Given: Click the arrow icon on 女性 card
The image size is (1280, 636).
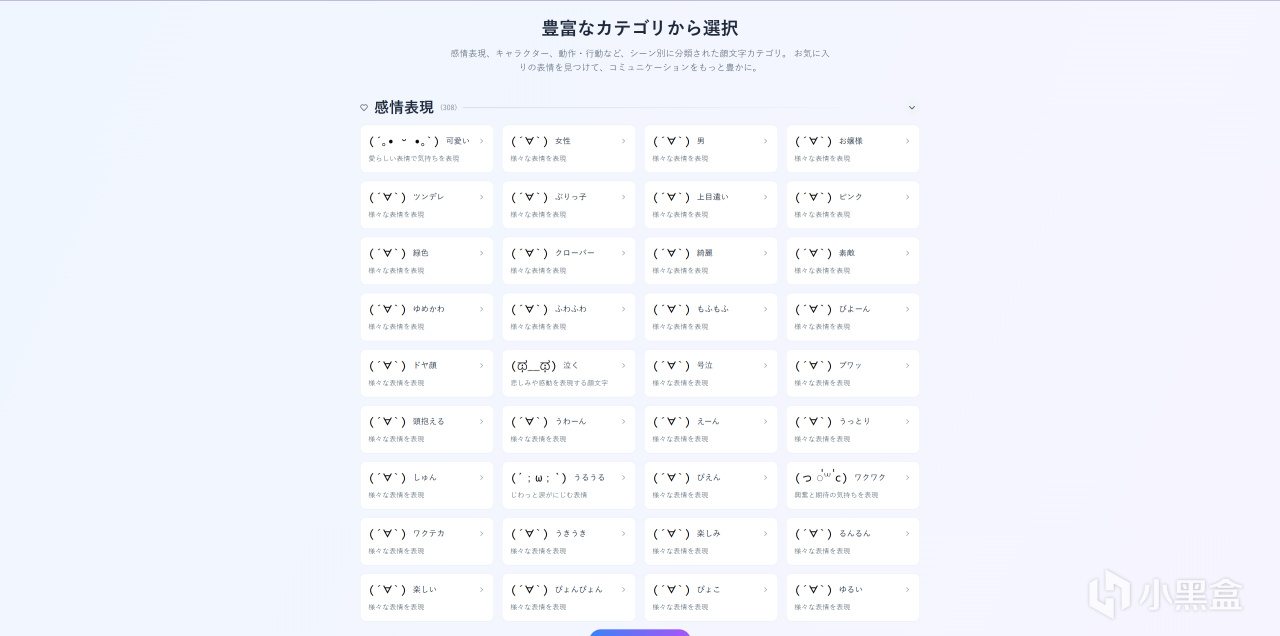Looking at the screenshot, I should pos(623,141).
